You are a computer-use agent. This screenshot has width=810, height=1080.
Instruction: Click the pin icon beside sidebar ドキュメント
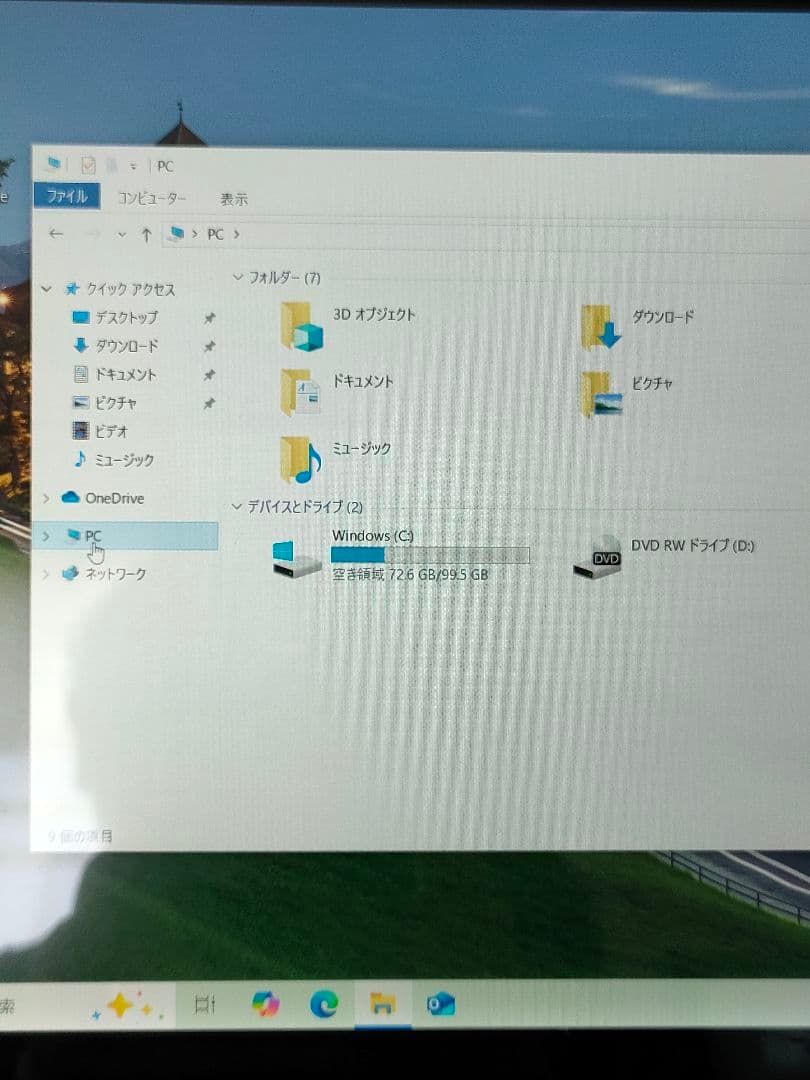pyautogui.click(x=209, y=375)
